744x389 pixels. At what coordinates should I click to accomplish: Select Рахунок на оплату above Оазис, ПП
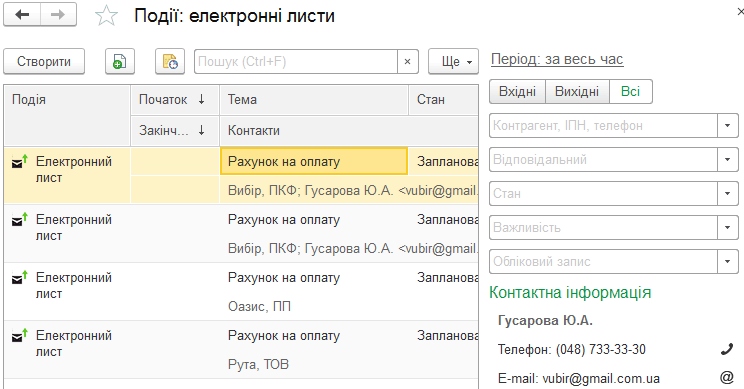pyautogui.click(x=284, y=278)
